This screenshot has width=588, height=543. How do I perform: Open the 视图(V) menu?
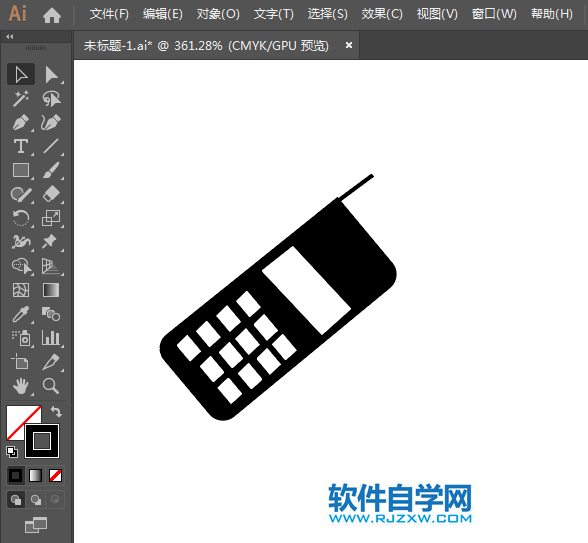pyautogui.click(x=437, y=14)
